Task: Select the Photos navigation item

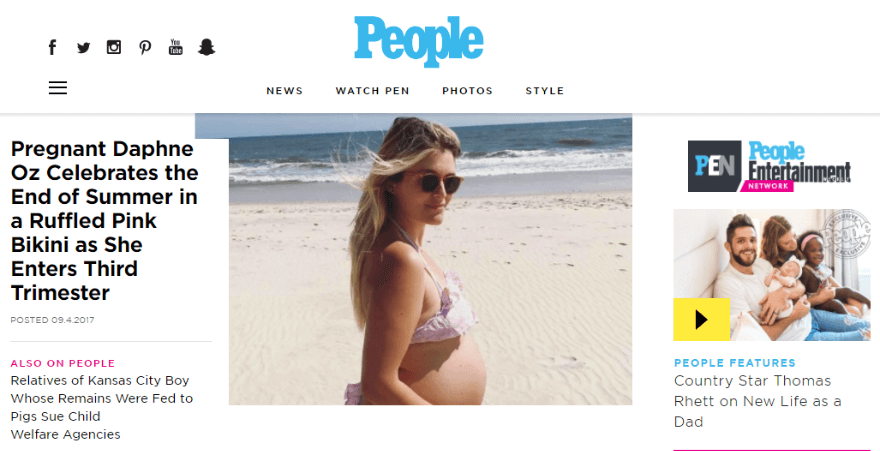Action: 468,91
